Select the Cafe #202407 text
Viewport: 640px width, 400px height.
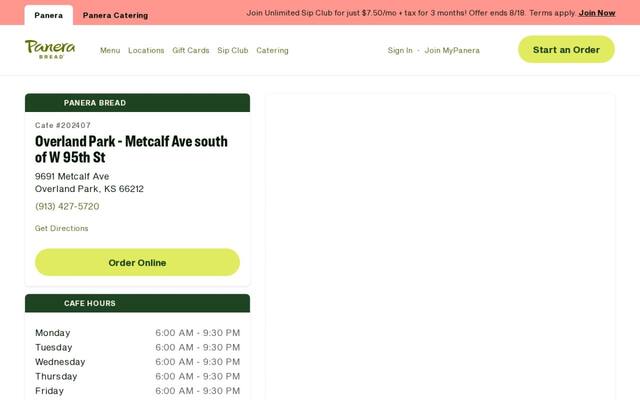click(63, 125)
